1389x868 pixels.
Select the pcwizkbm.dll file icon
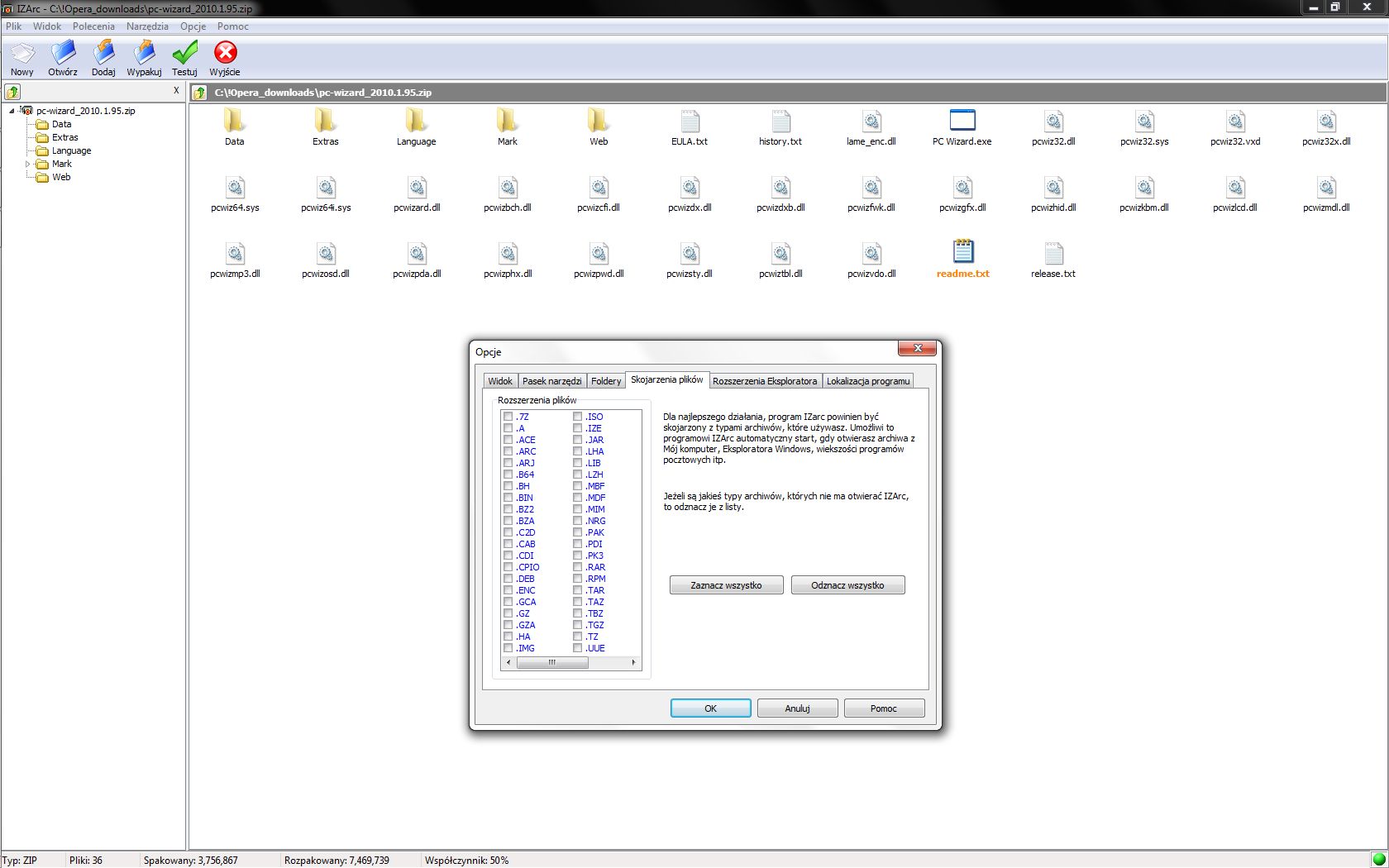coord(1144,187)
